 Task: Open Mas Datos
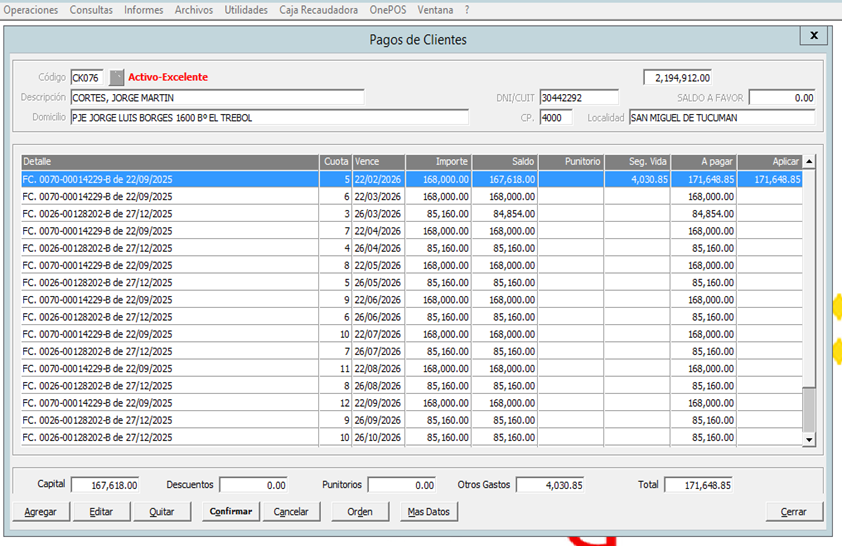point(429,512)
